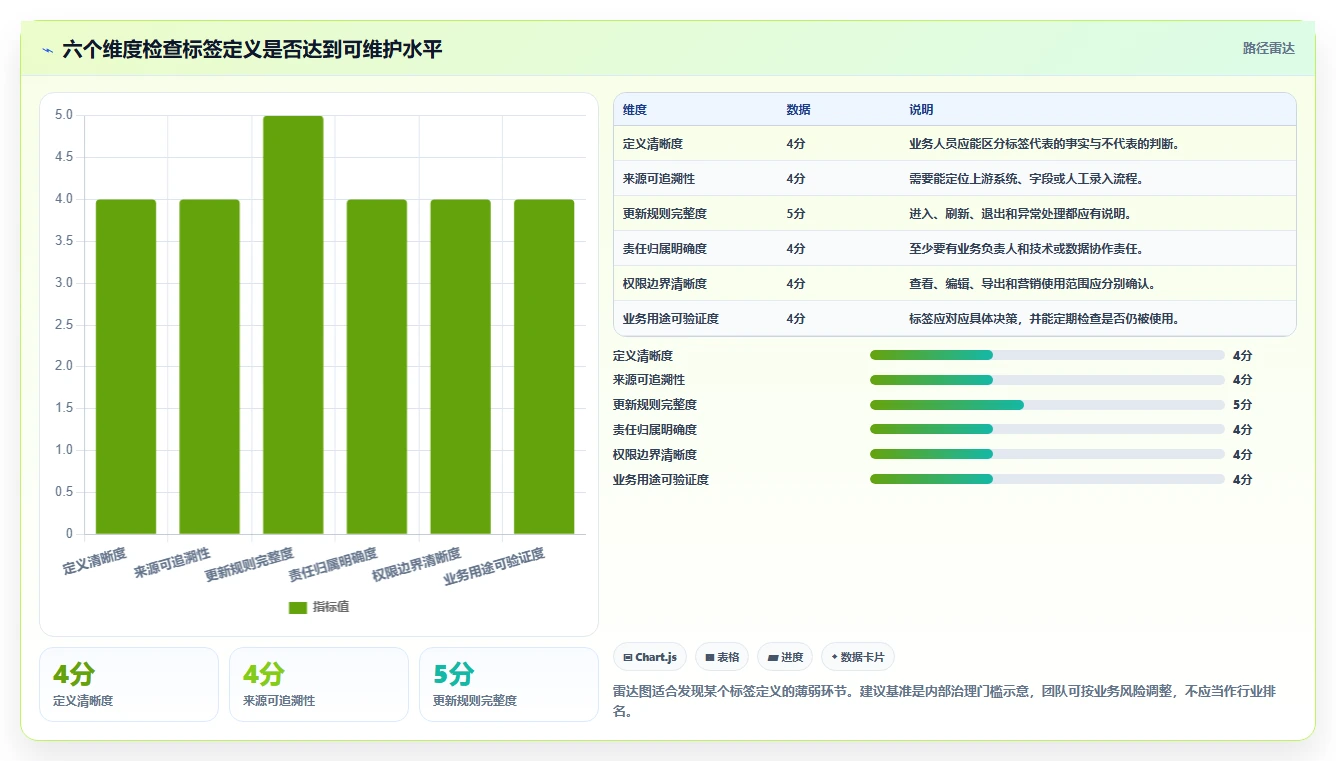Click the 5分 value beside progress list
The width and height of the screenshot is (1336, 761).
1242,405
